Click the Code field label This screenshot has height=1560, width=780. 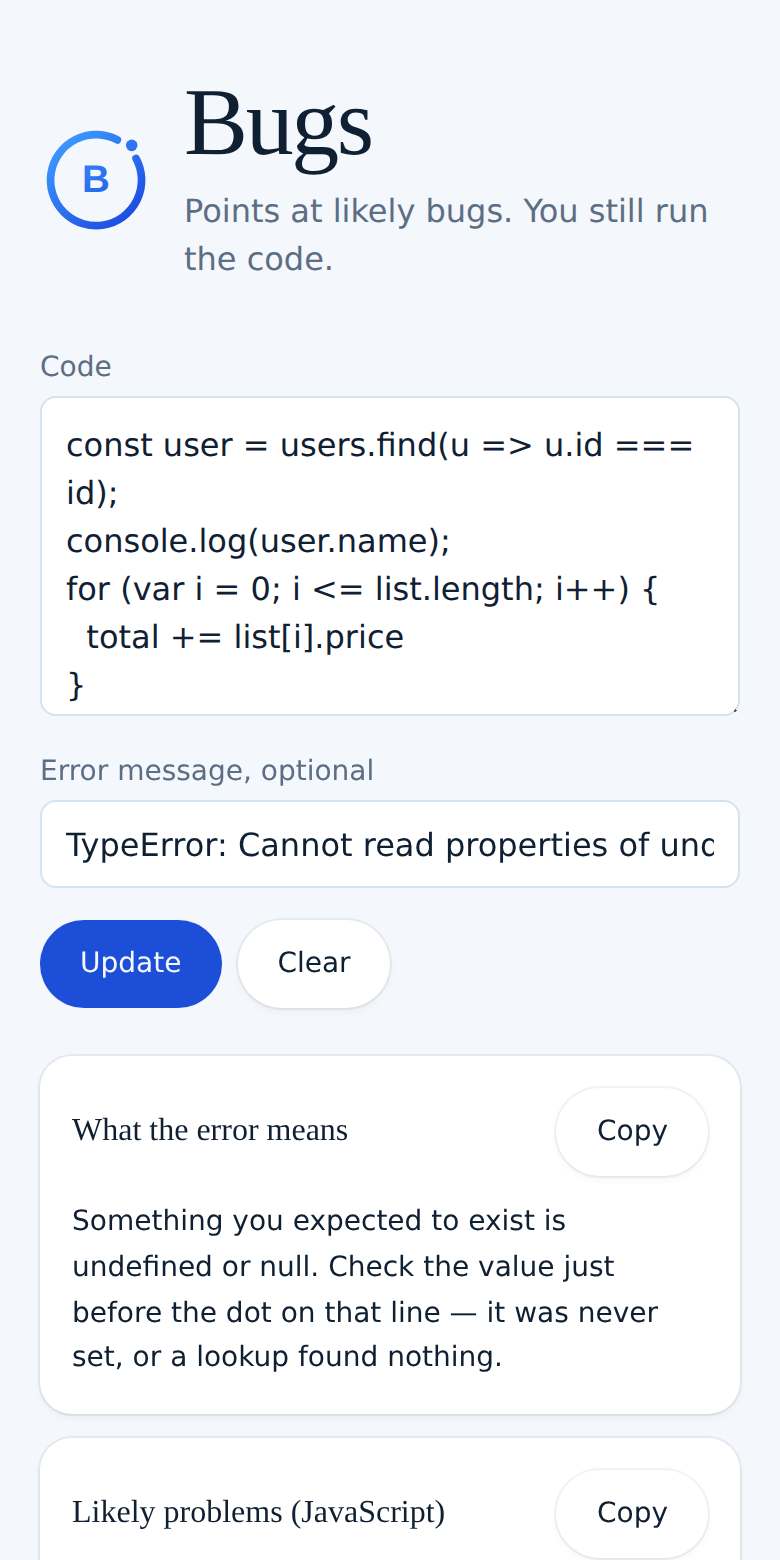click(x=76, y=366)
